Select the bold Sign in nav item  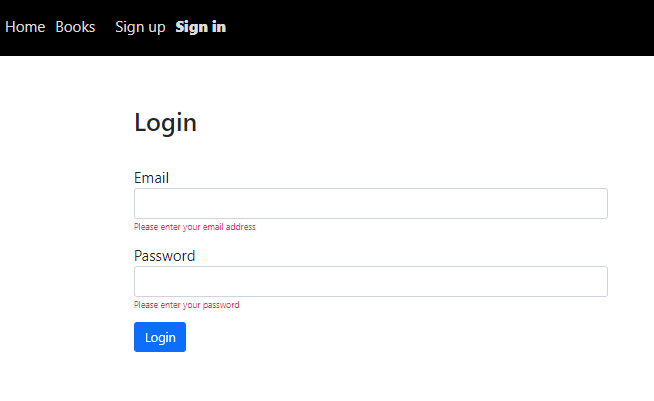point(201,27)
